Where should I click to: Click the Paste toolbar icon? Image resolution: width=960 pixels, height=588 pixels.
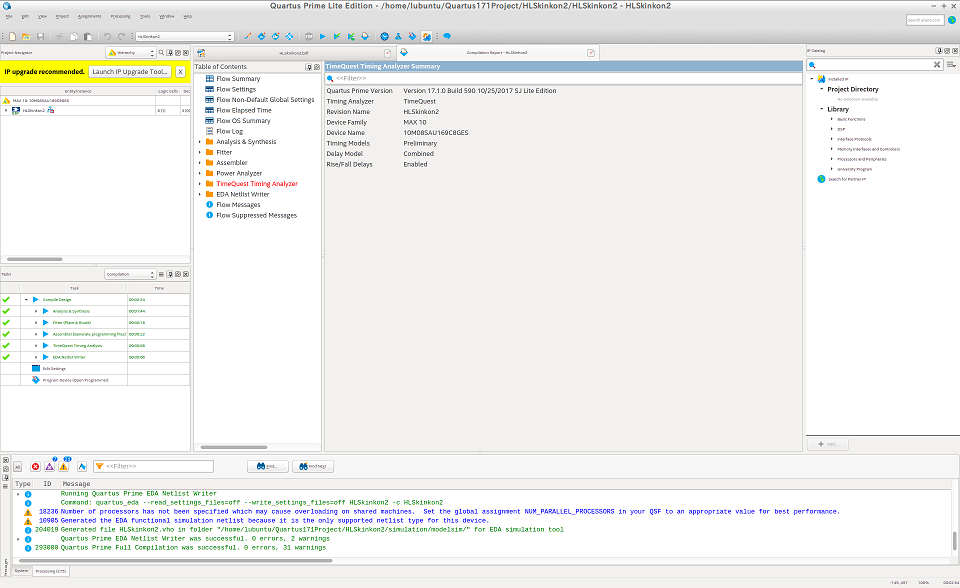(88, 37)
